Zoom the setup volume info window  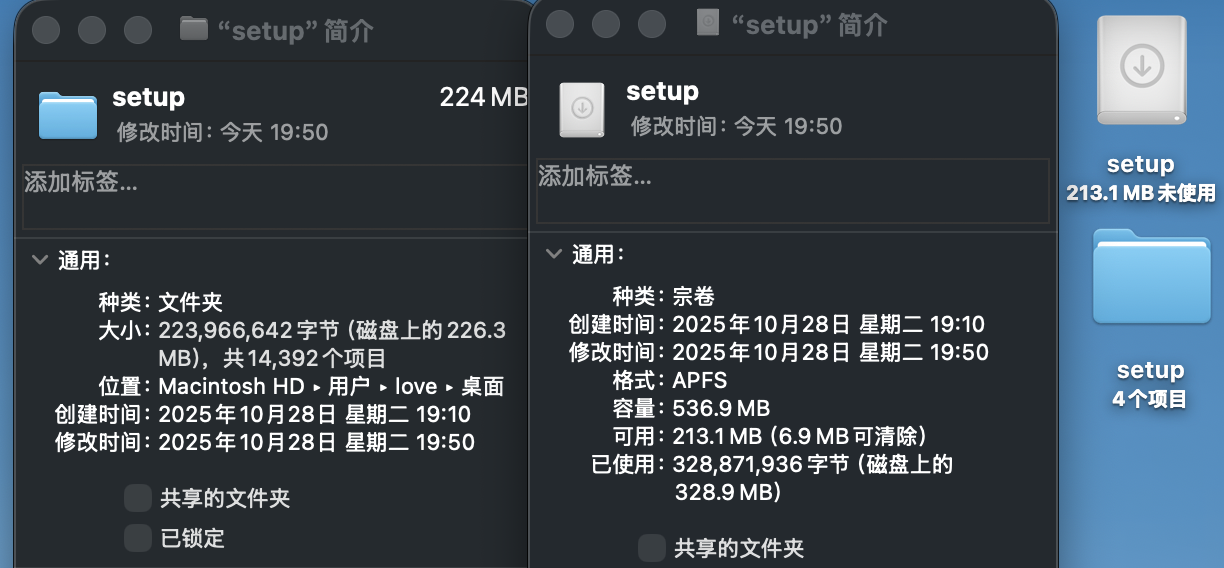click(652, 24)
